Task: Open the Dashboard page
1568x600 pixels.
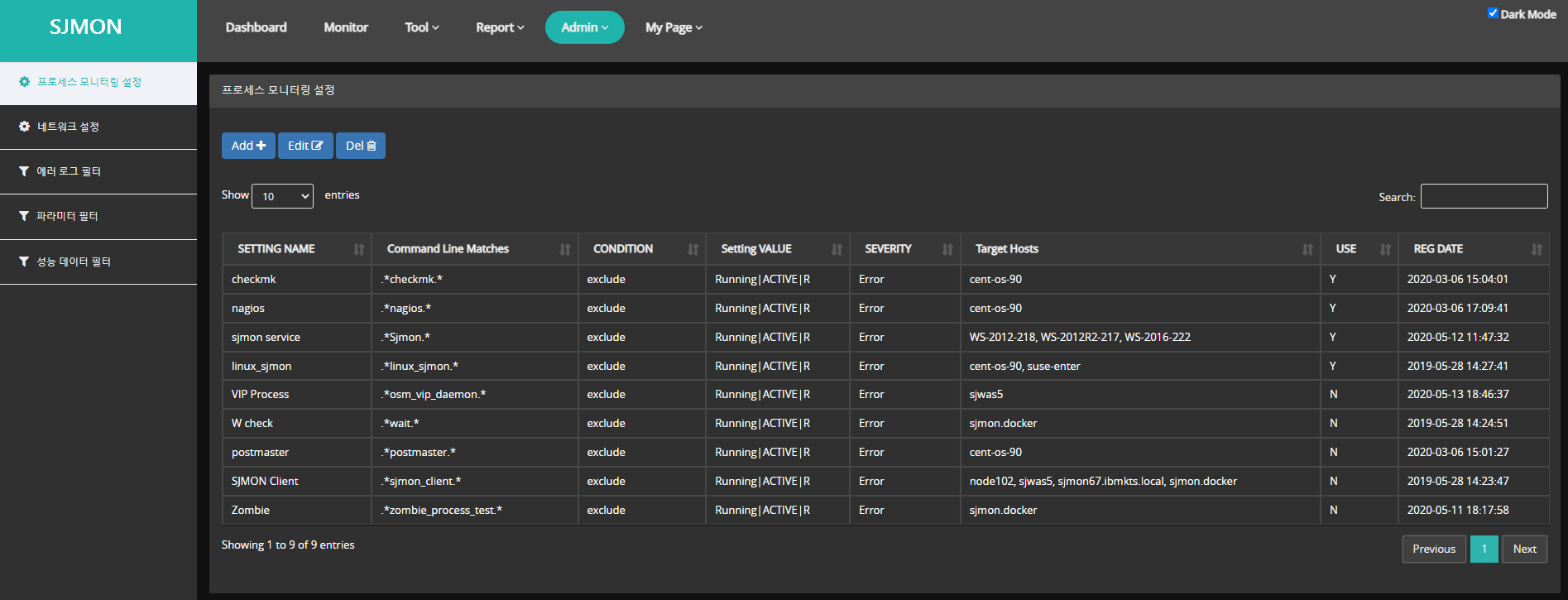Action: pyautogui.click(x=256, y=27)
